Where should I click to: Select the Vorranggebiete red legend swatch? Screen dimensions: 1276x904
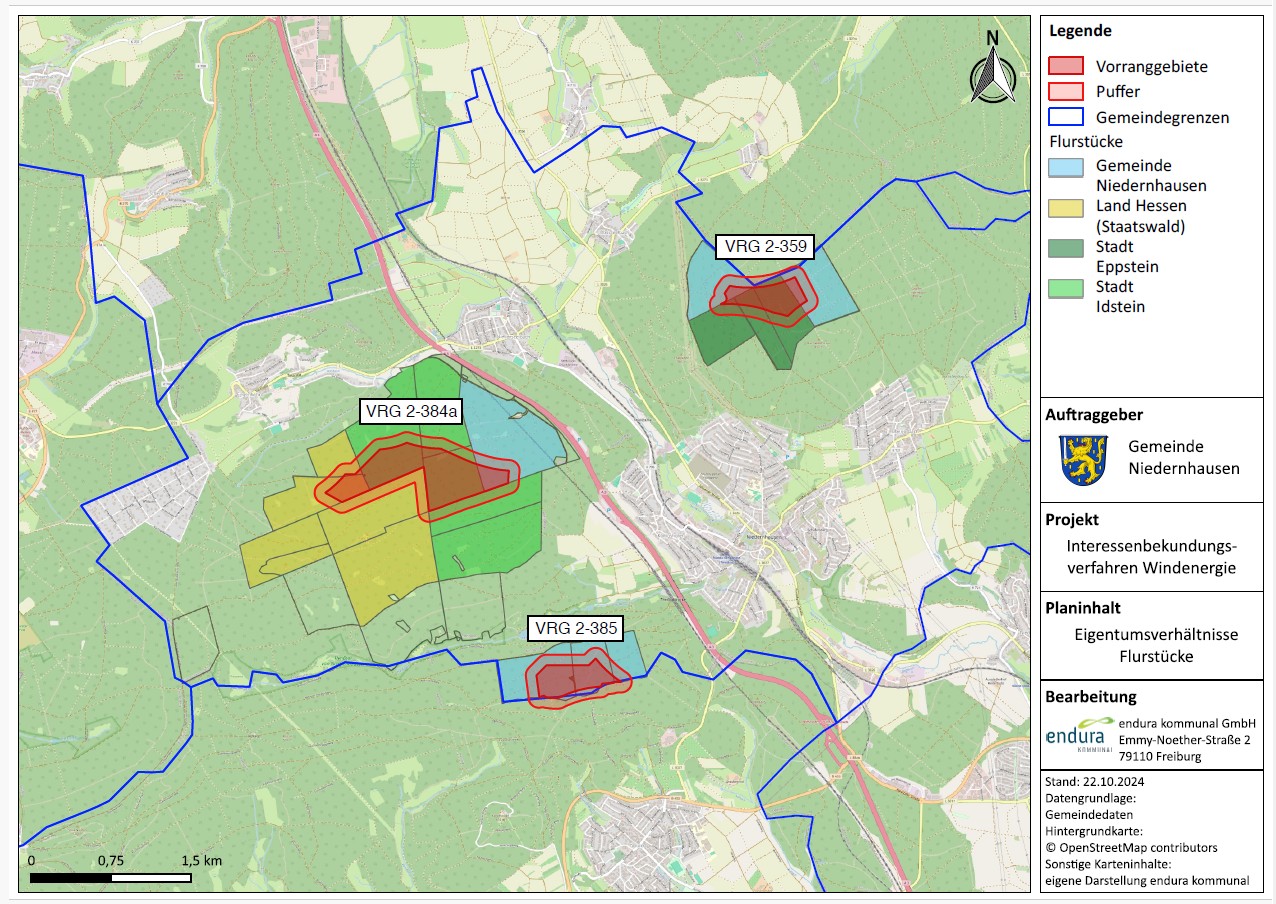coord(1065,66)
